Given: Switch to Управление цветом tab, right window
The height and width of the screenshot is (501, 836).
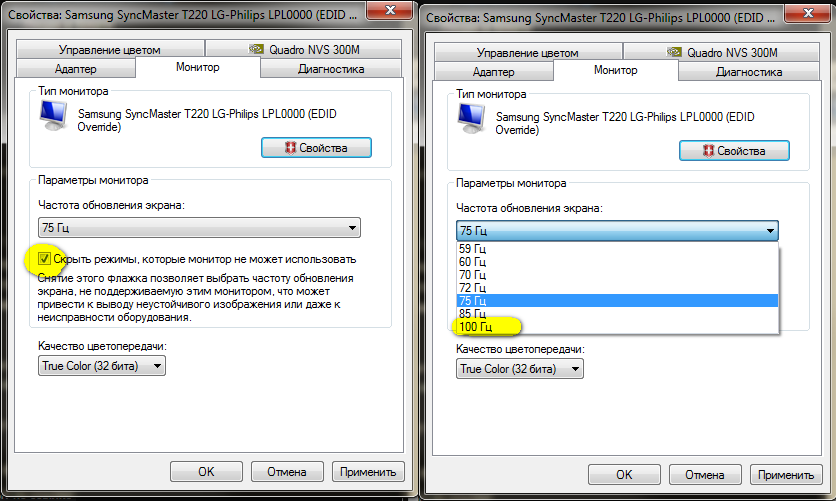Looking at the screenshot, I should tap(528, 52).
